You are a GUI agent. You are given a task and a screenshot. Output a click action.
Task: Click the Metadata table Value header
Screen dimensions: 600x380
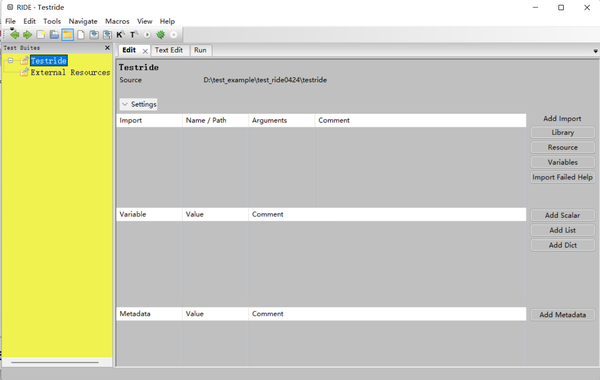[x=215, y=314]
